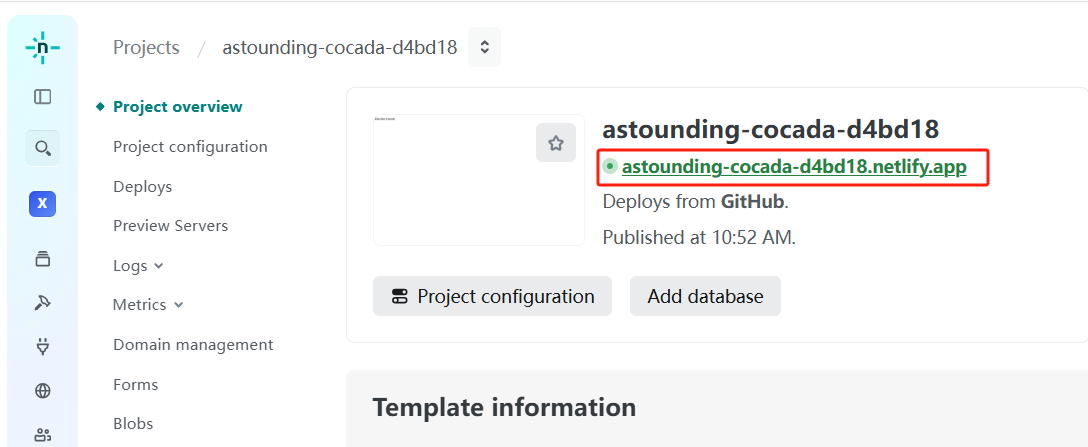1088x447 pixels.
Task: Click the Netlify logo icon
Action: (x=42, y=47)
